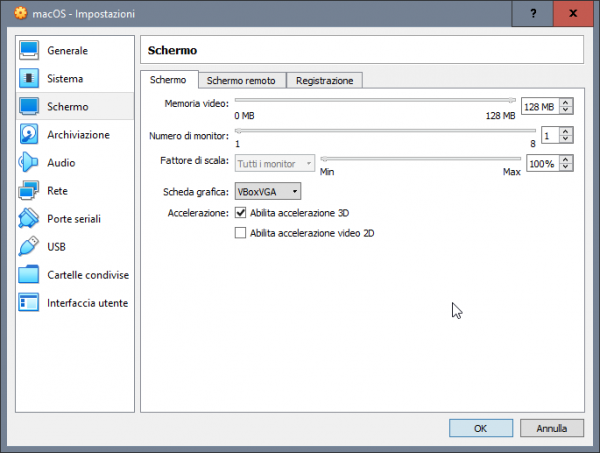
Task: Open the USB settings icon
Action: (x=29, y=246)
